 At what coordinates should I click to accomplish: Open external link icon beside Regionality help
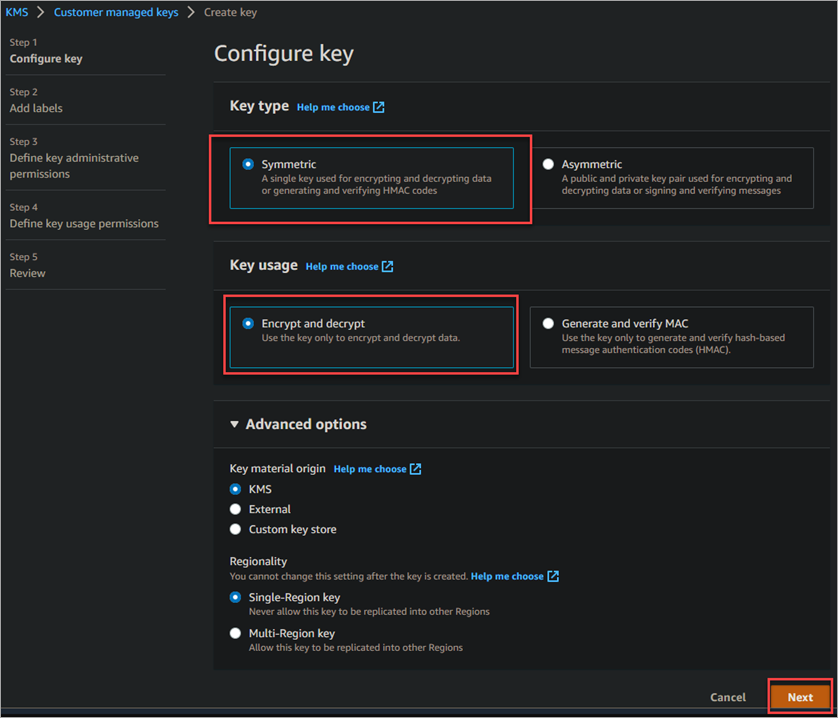click(553, 576)
